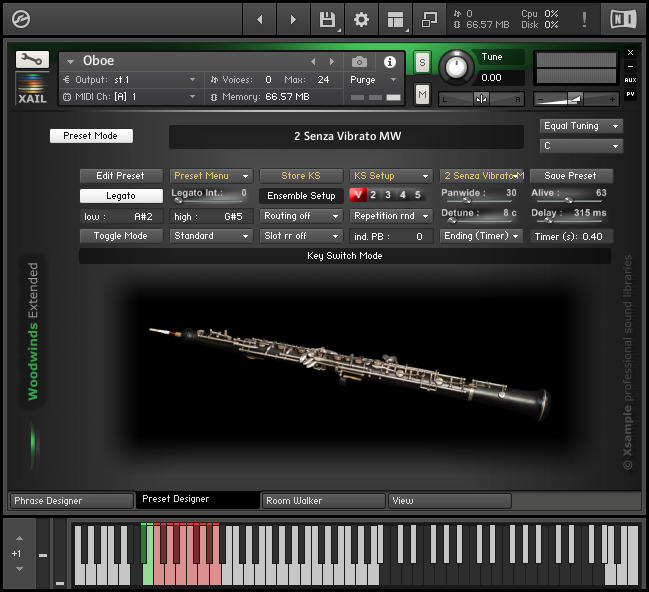
Task: Mute the Oboe instrument
Action: [422, 94]
